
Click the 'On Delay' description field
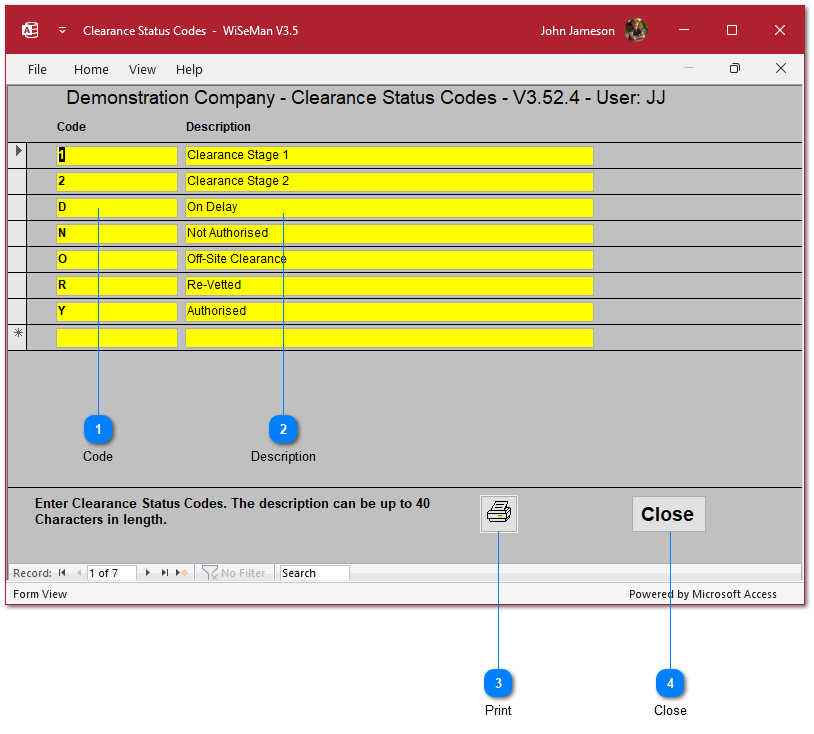[389, 208]
